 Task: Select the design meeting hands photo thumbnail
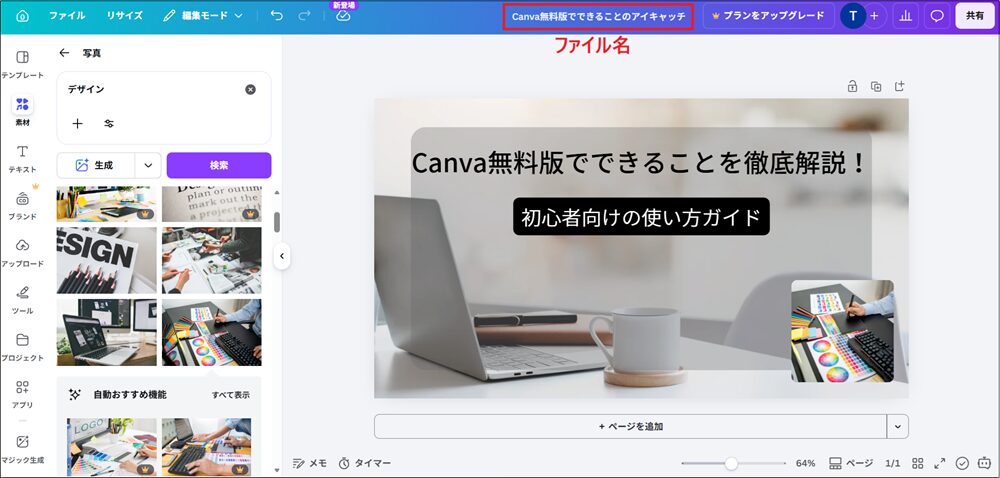tap(212, 260)
